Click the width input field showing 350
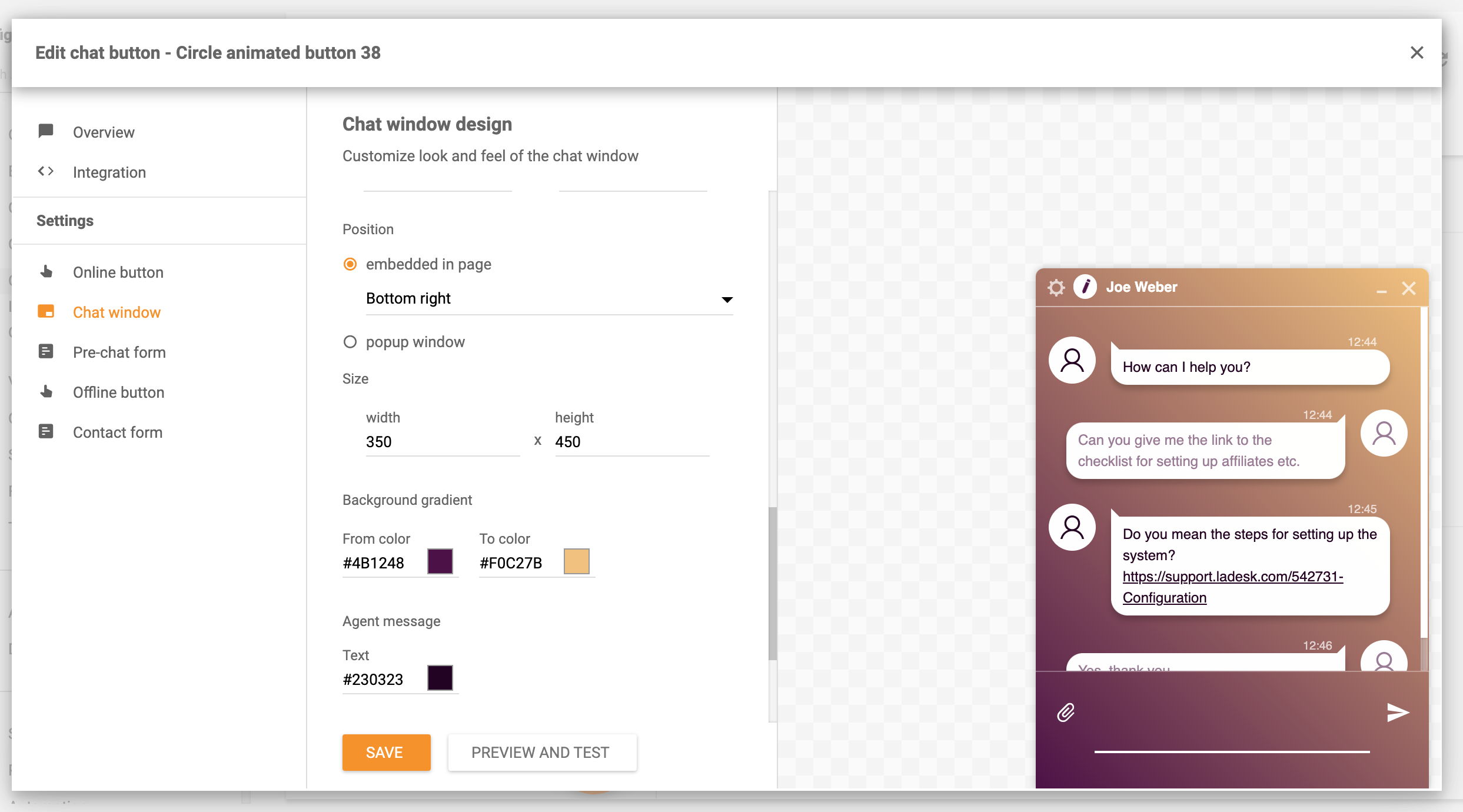 441,441
